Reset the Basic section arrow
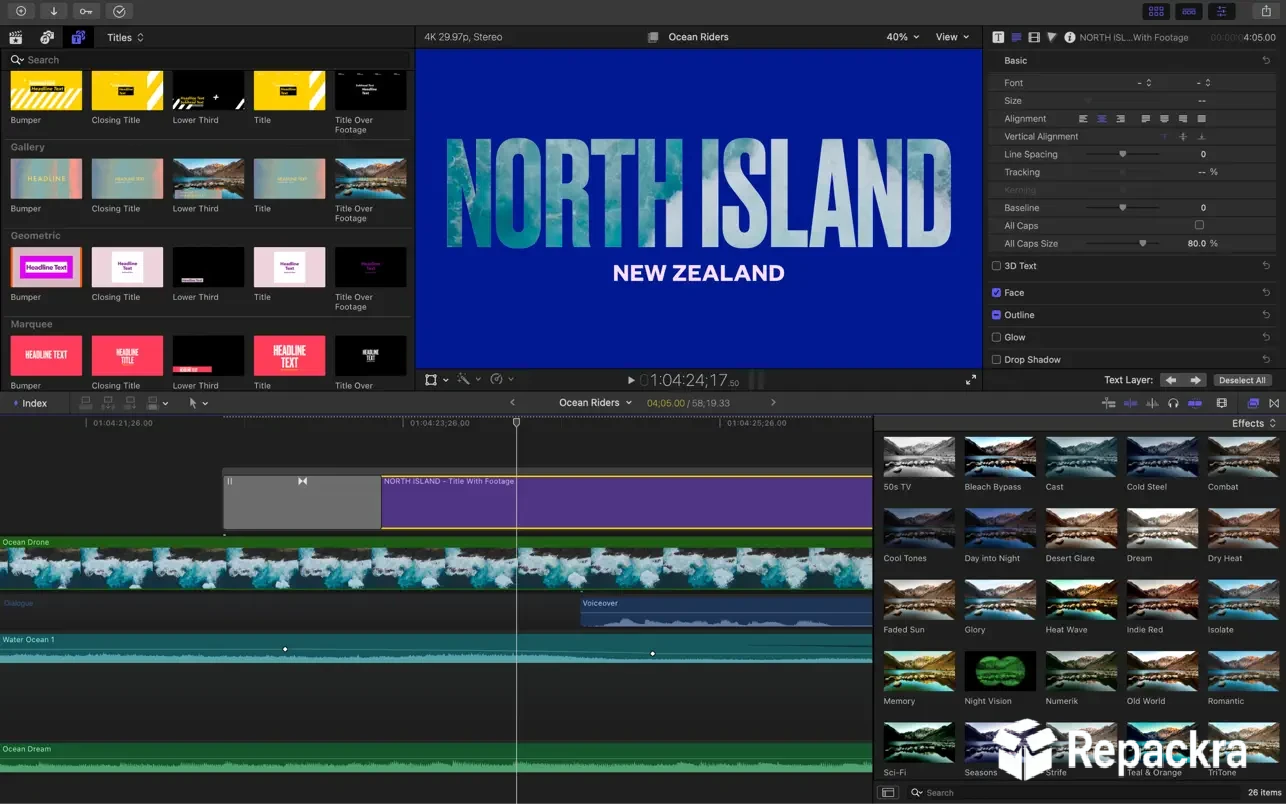Screen dimensions: 1286x804 pyautogui.click(x=1266, y=61)
